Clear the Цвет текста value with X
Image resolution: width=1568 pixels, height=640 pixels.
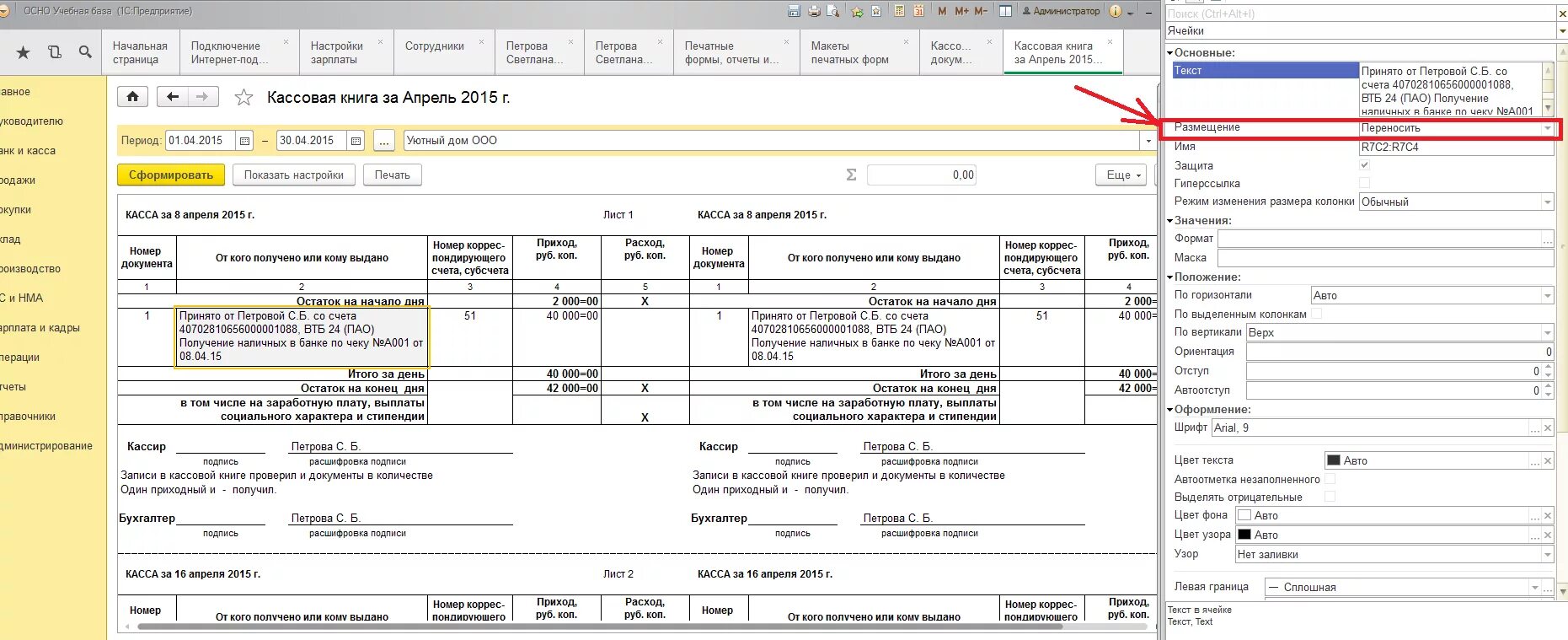1548,461
